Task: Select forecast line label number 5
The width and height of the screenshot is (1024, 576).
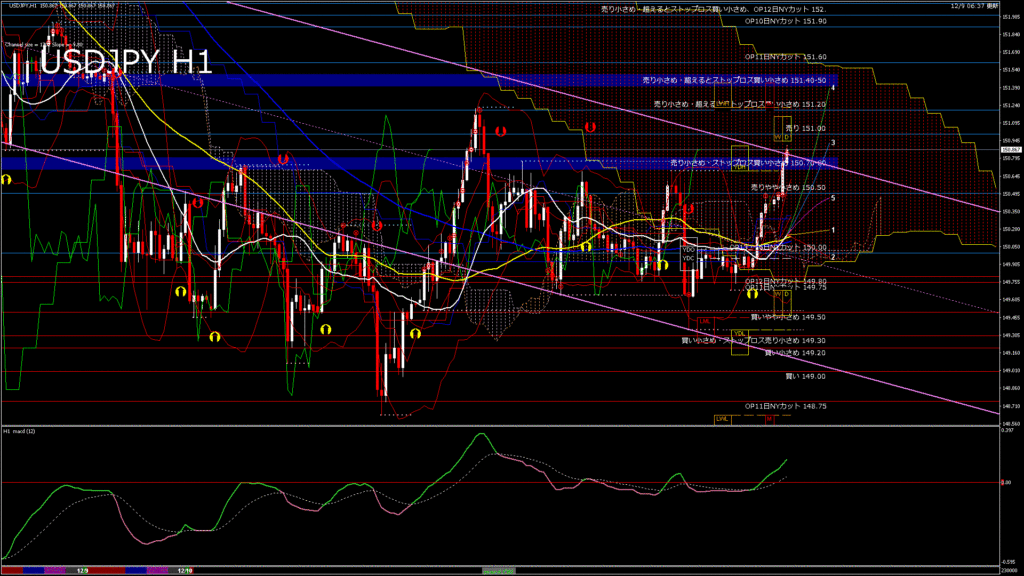Action: click(x=833, y=198)
